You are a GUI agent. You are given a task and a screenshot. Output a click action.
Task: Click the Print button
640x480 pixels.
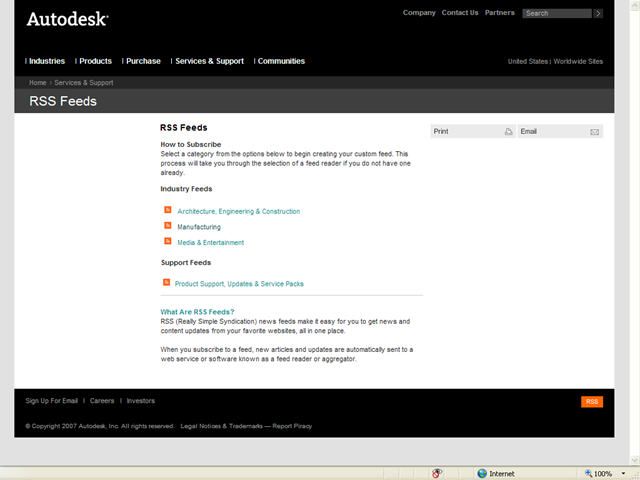[x=473, y=131]
